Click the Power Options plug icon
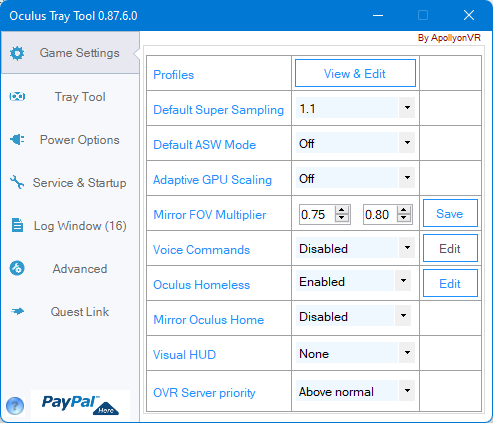The height and width of the screenshot is (423, 493). (17, 140)
